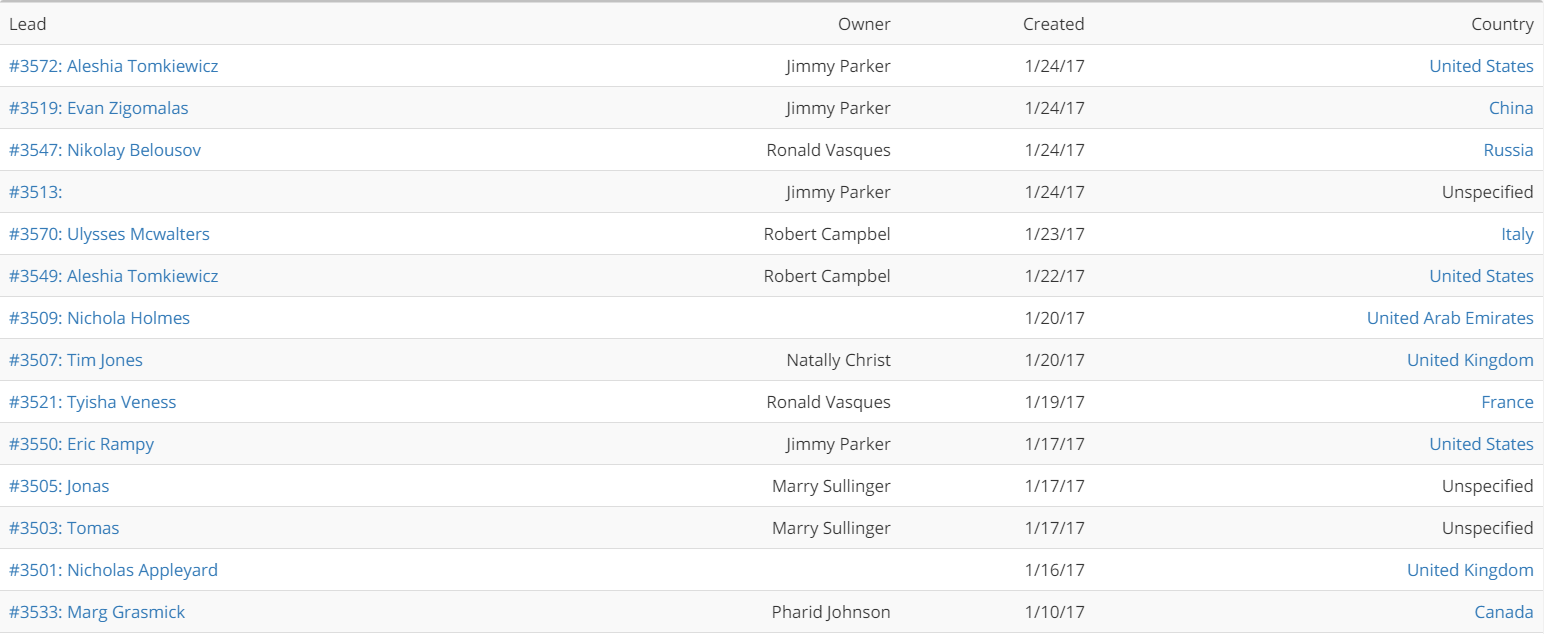
Task: Open lead #3533 Marg Grasmick
Action: pyautogui.click(x=97, y=612)
